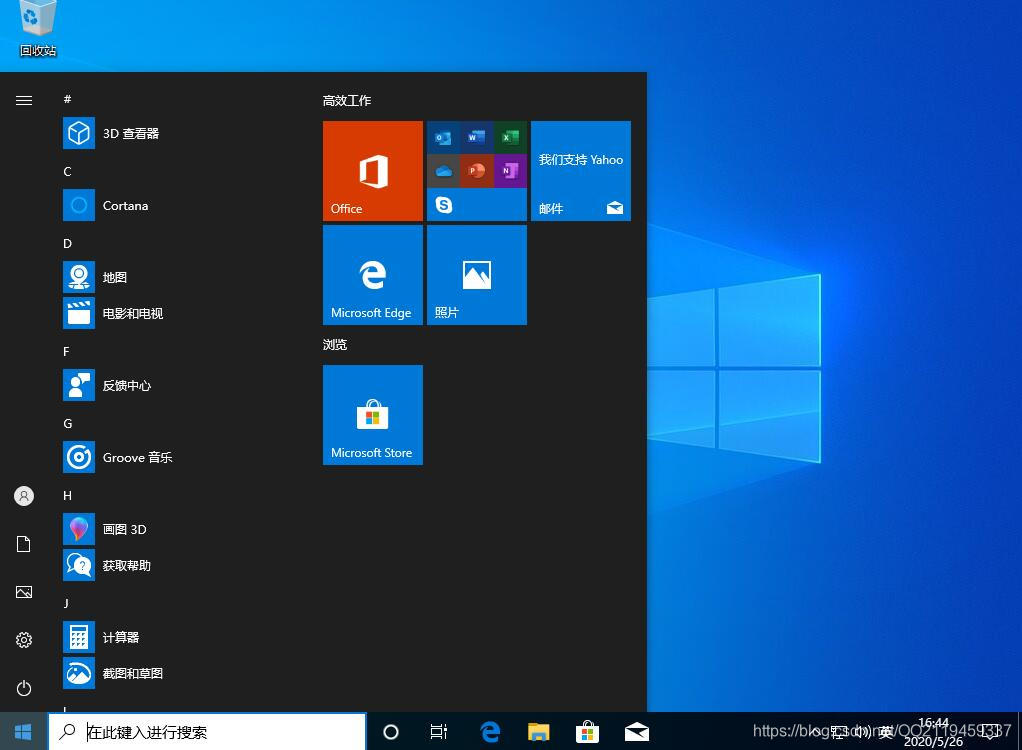Open the user account icon in Start sidebar
This screenshot has height=750, width=1022.
coord(24,497)
